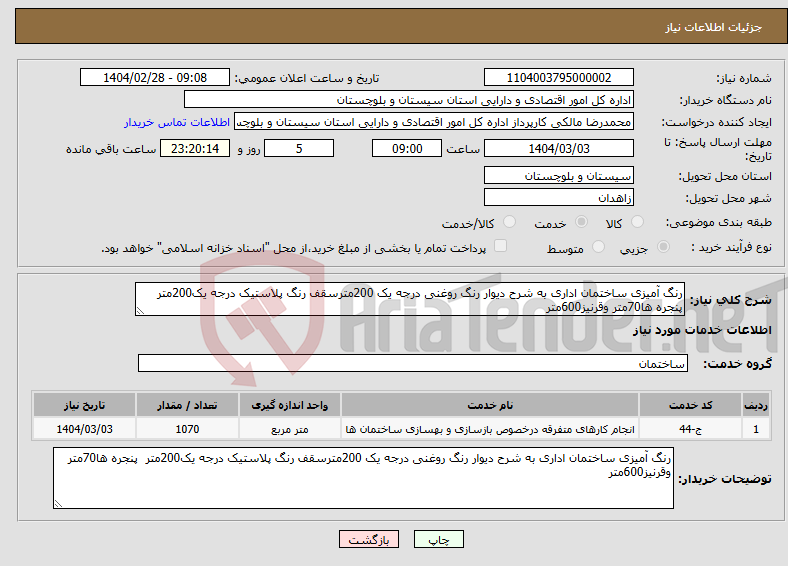Click the row number cell 1

756,429
